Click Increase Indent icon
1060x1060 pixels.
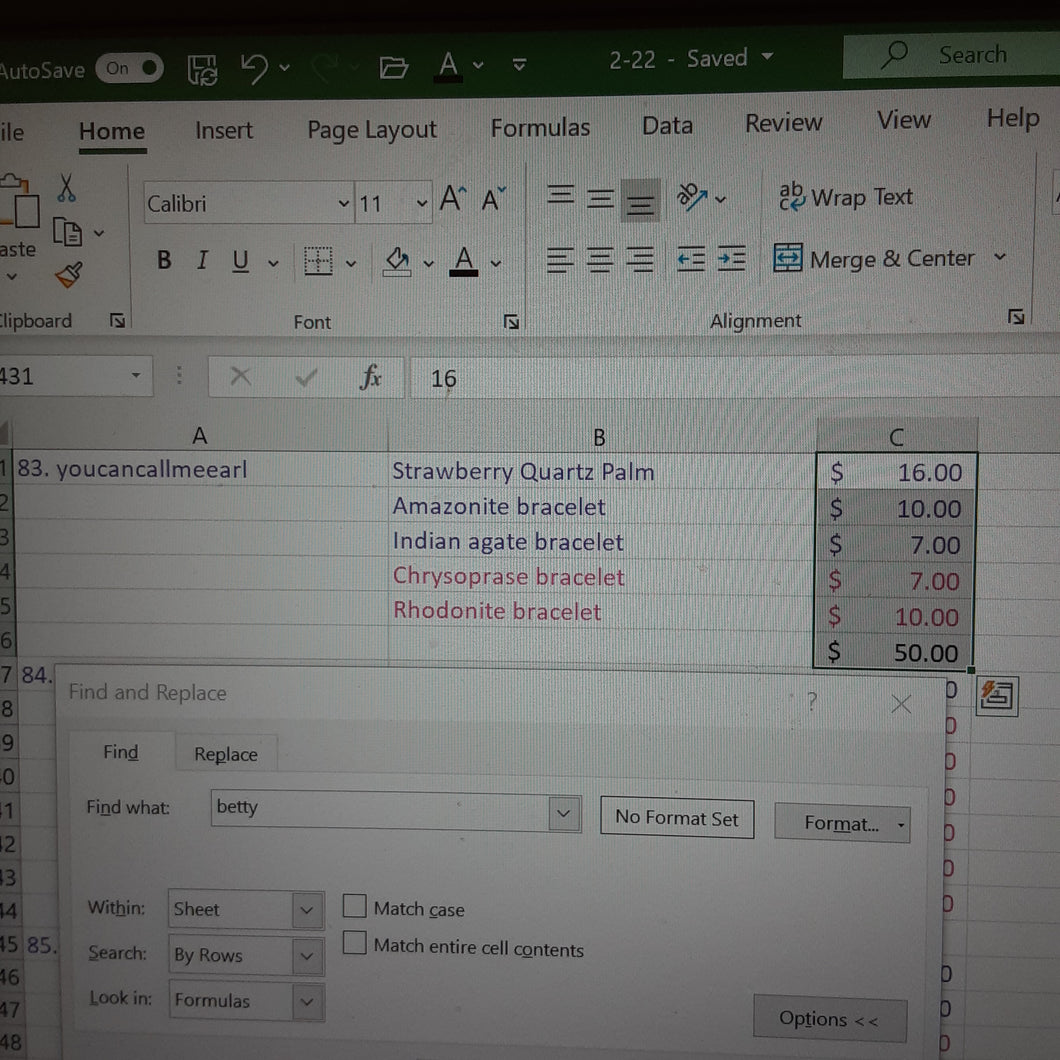click(x=731, y=259)
